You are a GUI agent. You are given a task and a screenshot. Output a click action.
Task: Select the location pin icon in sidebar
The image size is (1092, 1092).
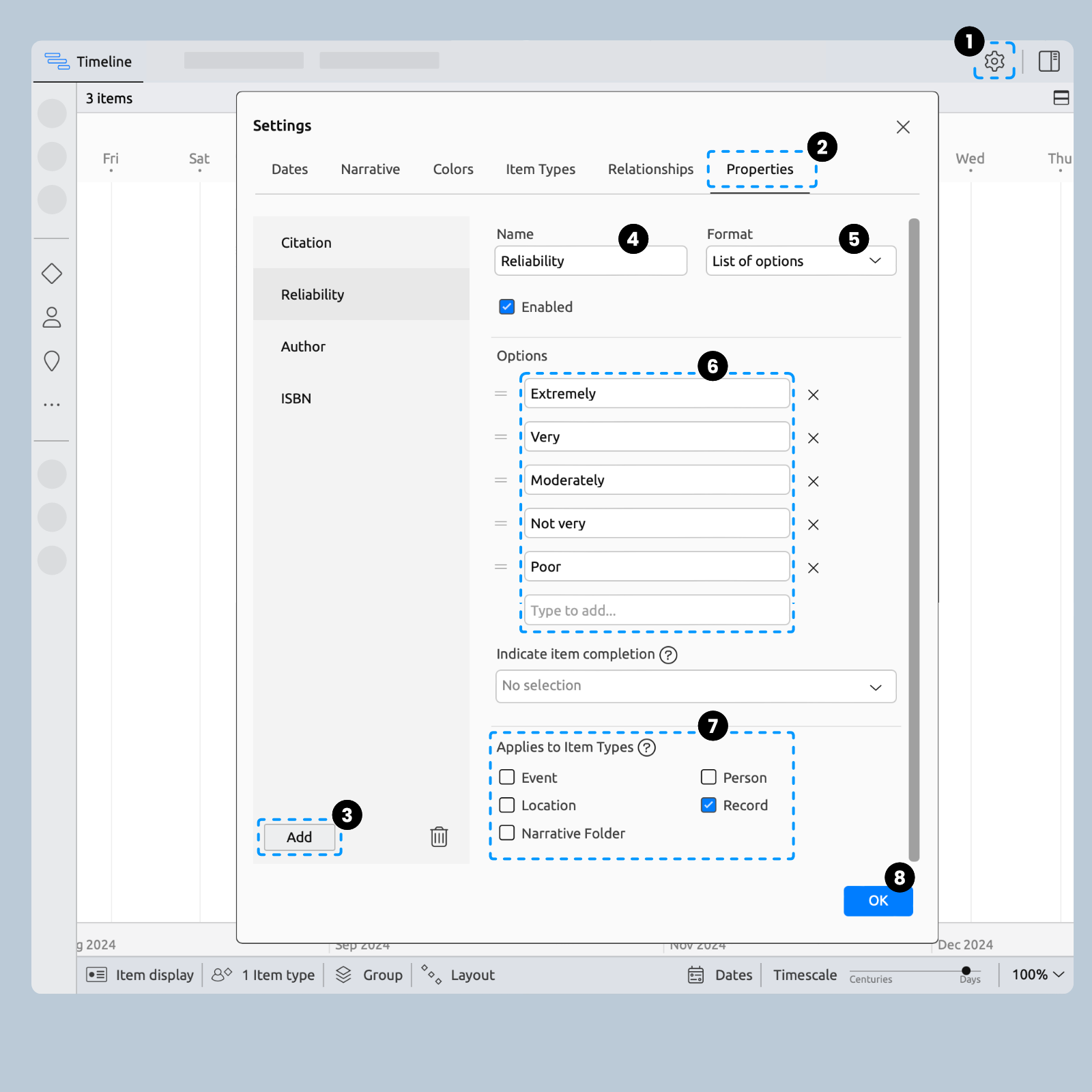click(52, 361)
